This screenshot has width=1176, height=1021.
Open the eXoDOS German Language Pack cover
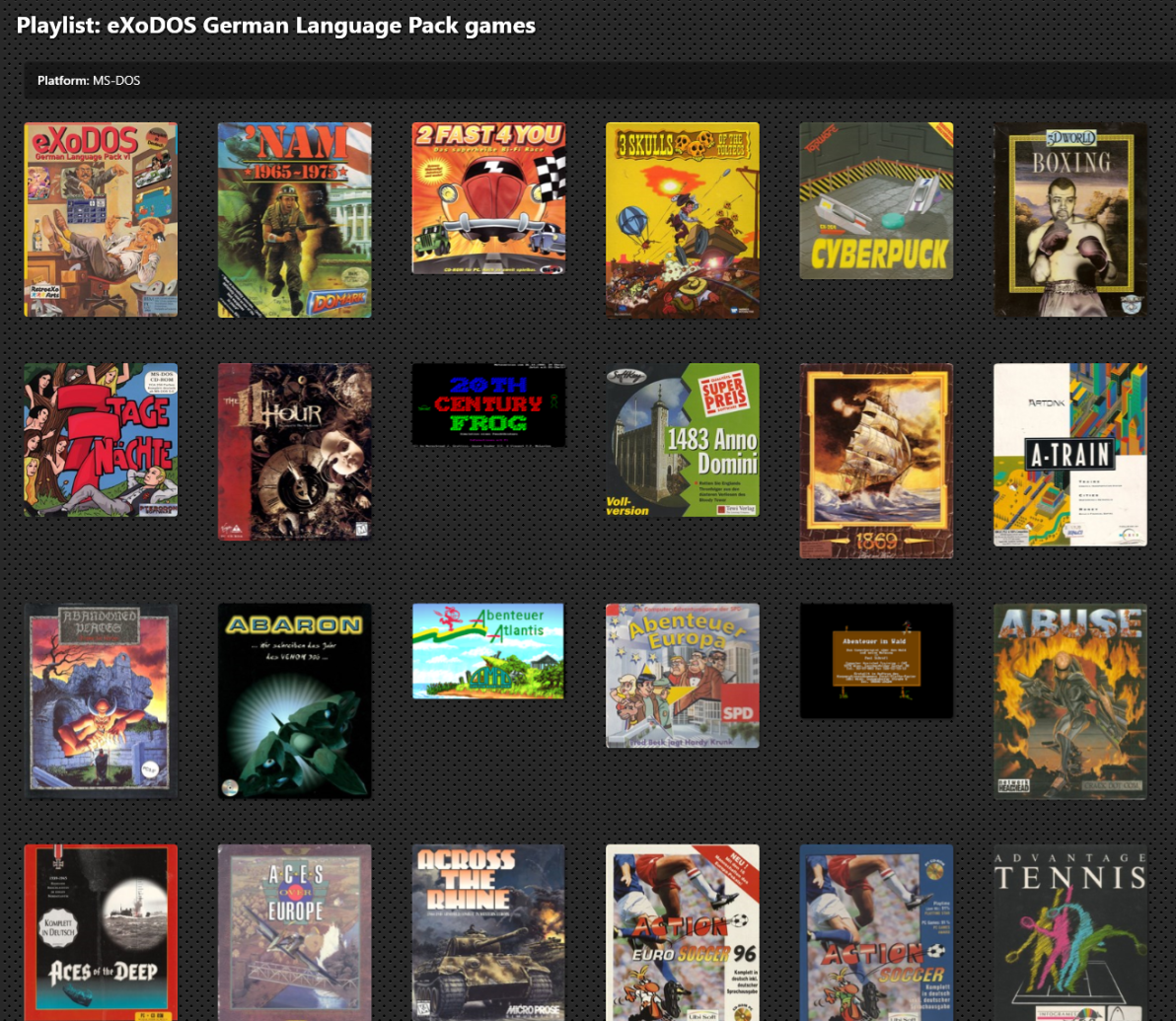pos(101,220)
